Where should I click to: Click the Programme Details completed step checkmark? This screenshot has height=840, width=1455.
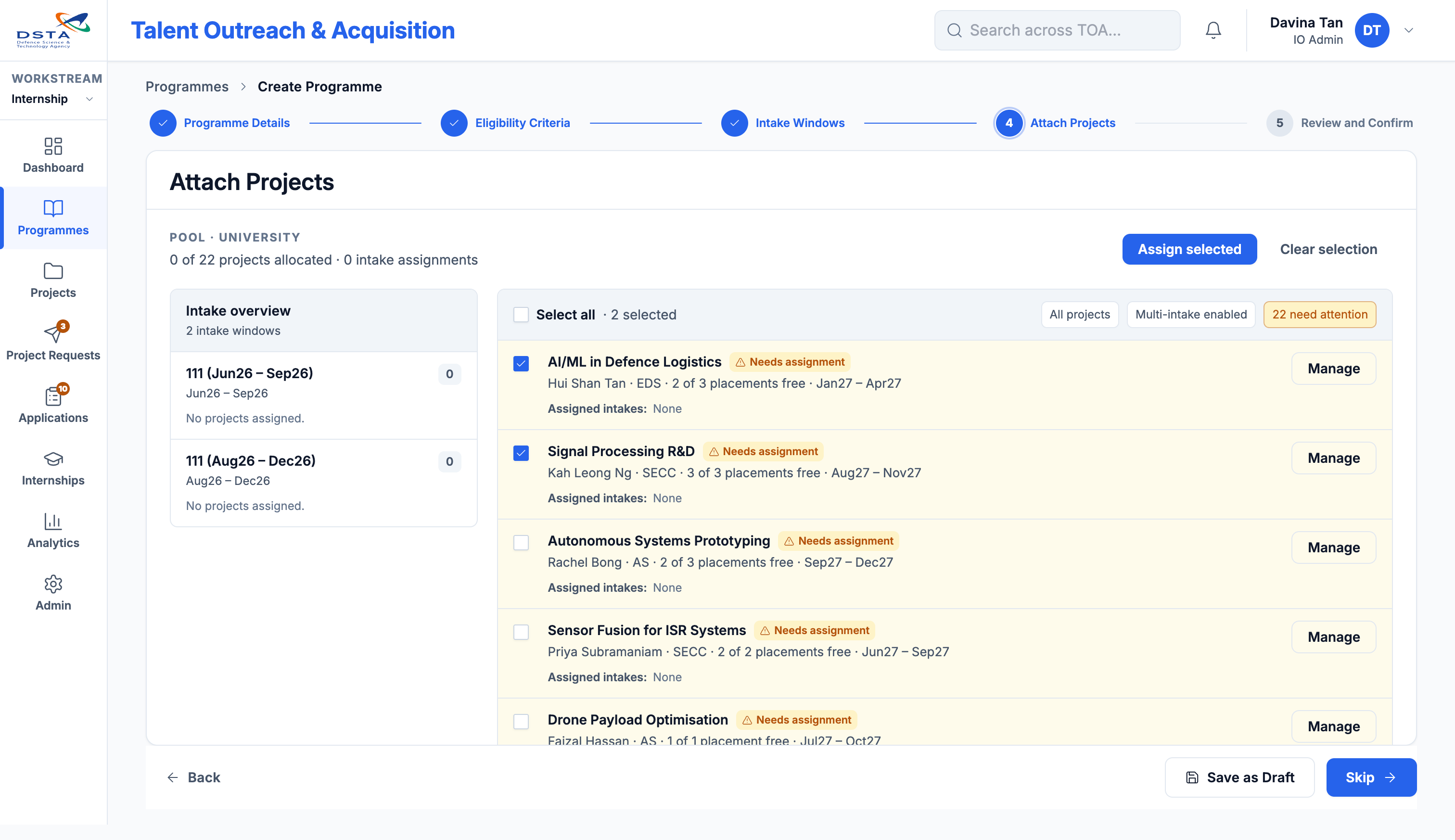(x=163, y=123)
